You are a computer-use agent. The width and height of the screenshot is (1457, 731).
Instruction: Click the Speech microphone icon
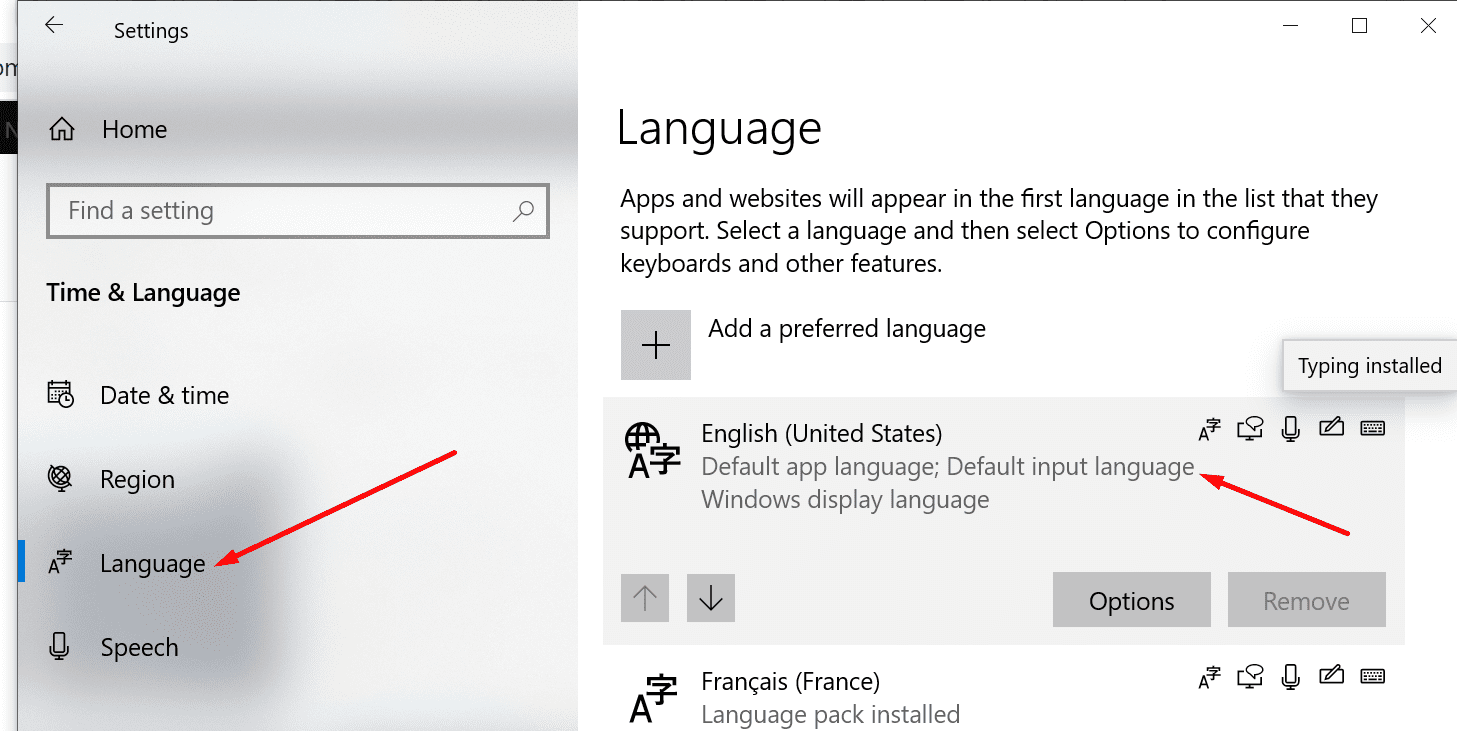(x=60, y=647)
